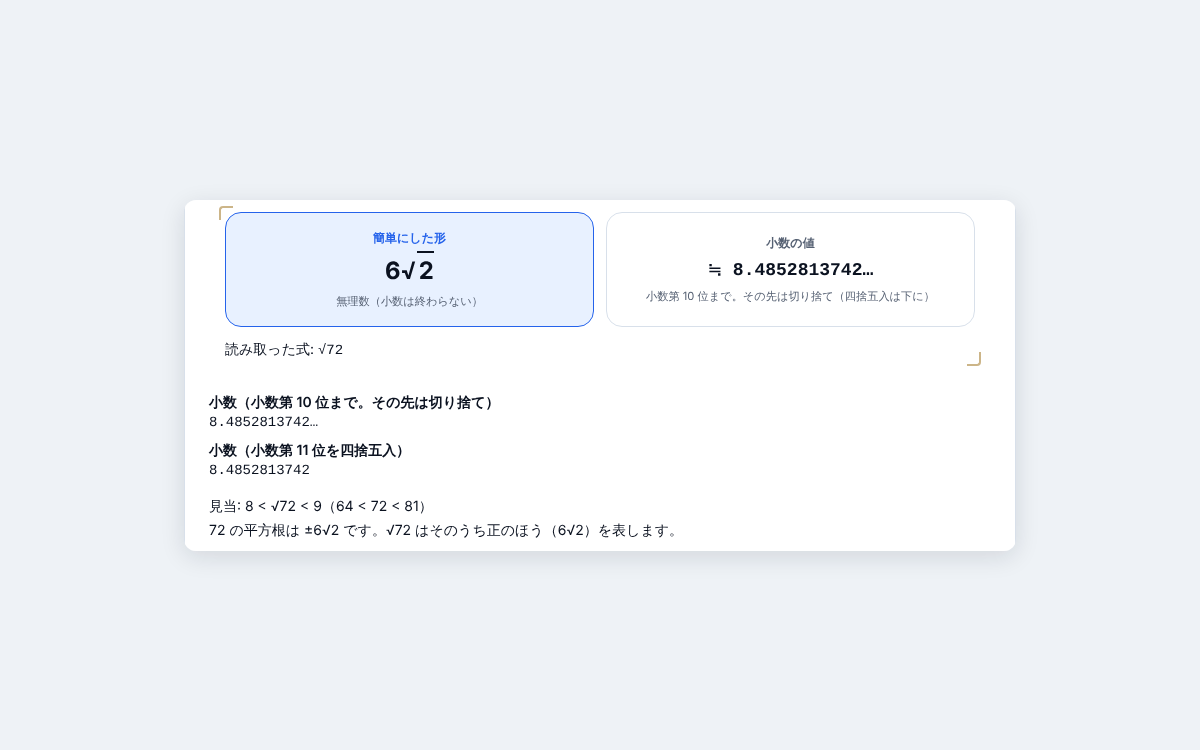Click the 読み取った式: √72 text

(x=284, y=349)
